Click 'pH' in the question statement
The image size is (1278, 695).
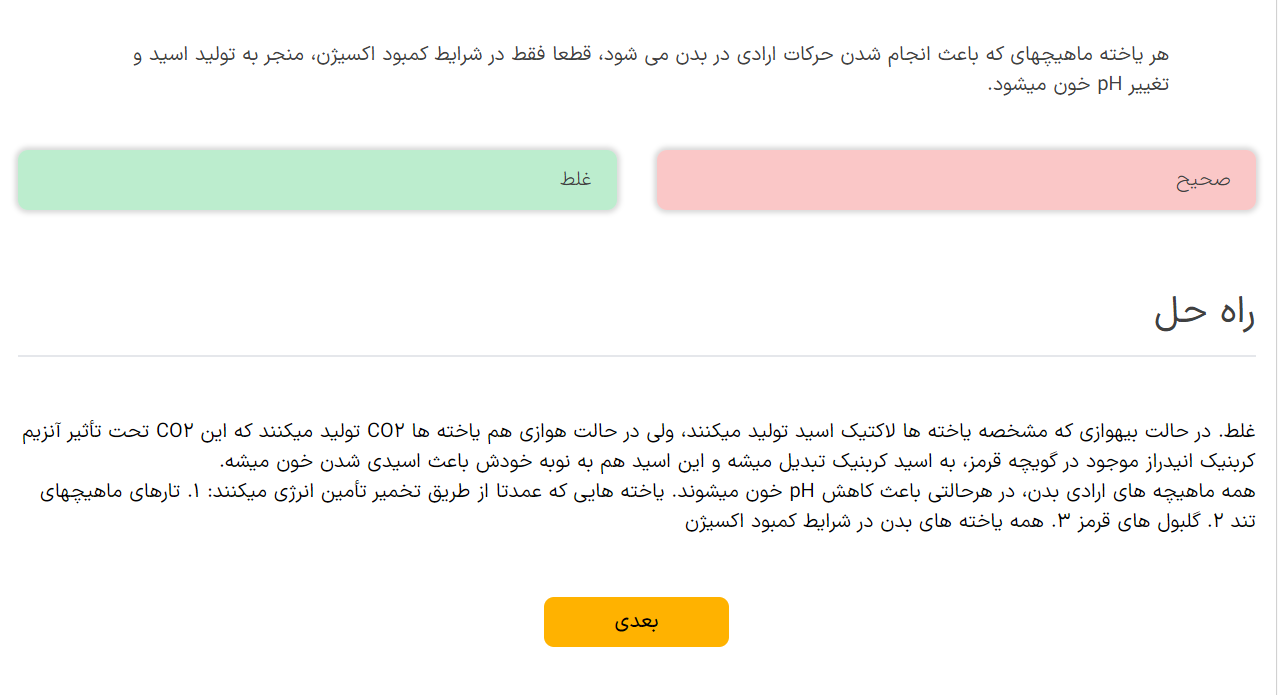(x=1110, y=85)
